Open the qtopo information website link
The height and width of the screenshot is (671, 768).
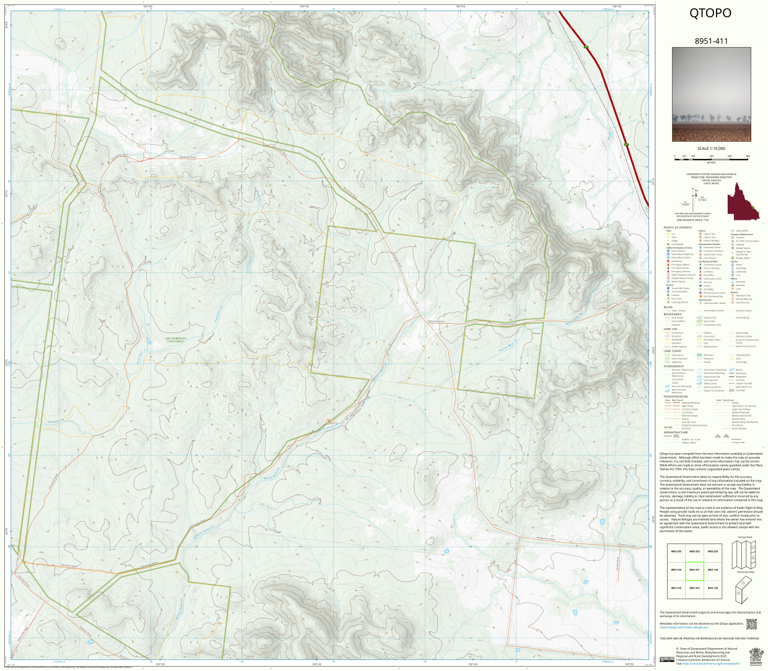coord(684,627)
